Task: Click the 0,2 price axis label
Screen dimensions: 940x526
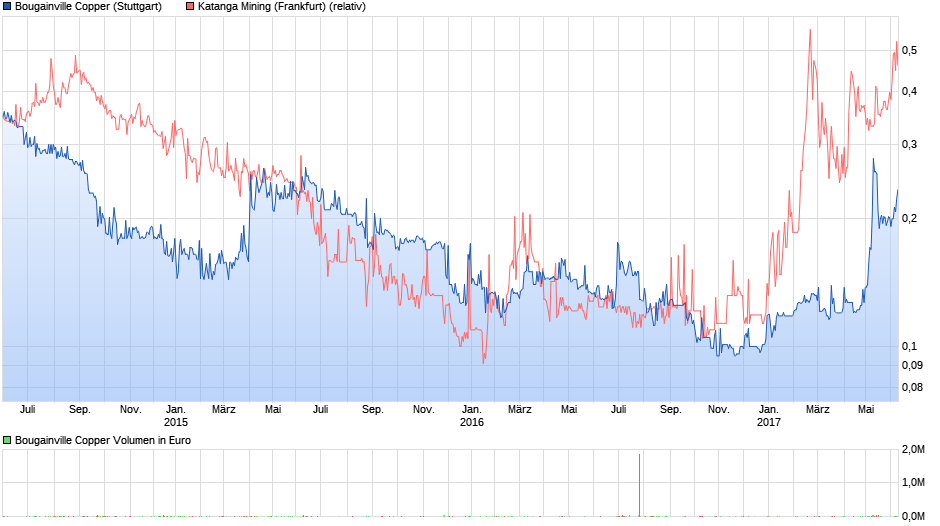Action: tap(909, 218)
